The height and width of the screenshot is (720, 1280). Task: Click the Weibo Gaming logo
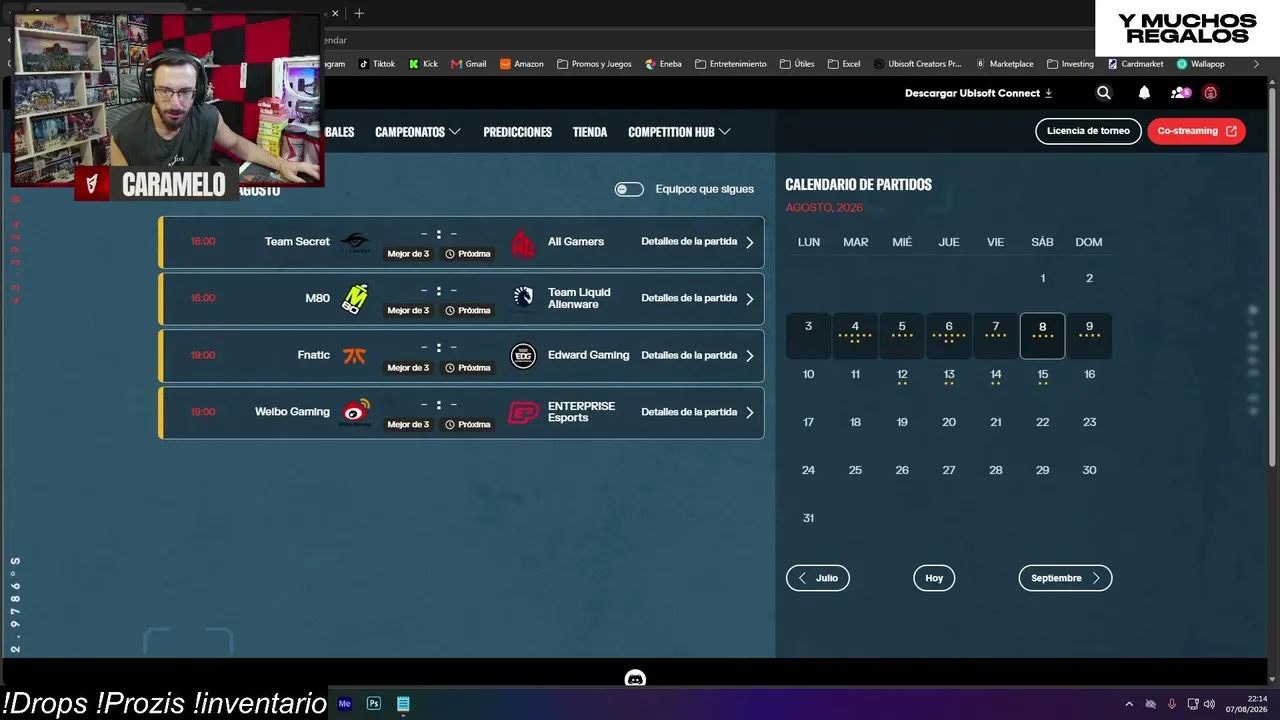coord(354,412)
